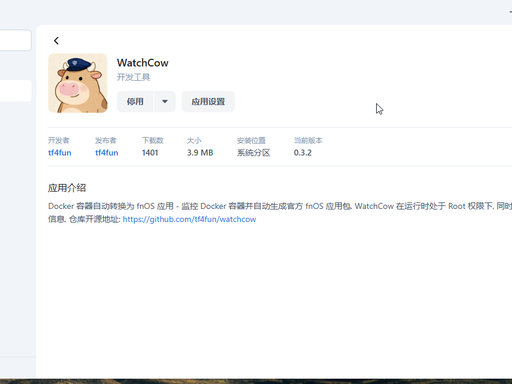Open the github.com/tf4fun/watchcow repository link

click(x=189, y=219)
